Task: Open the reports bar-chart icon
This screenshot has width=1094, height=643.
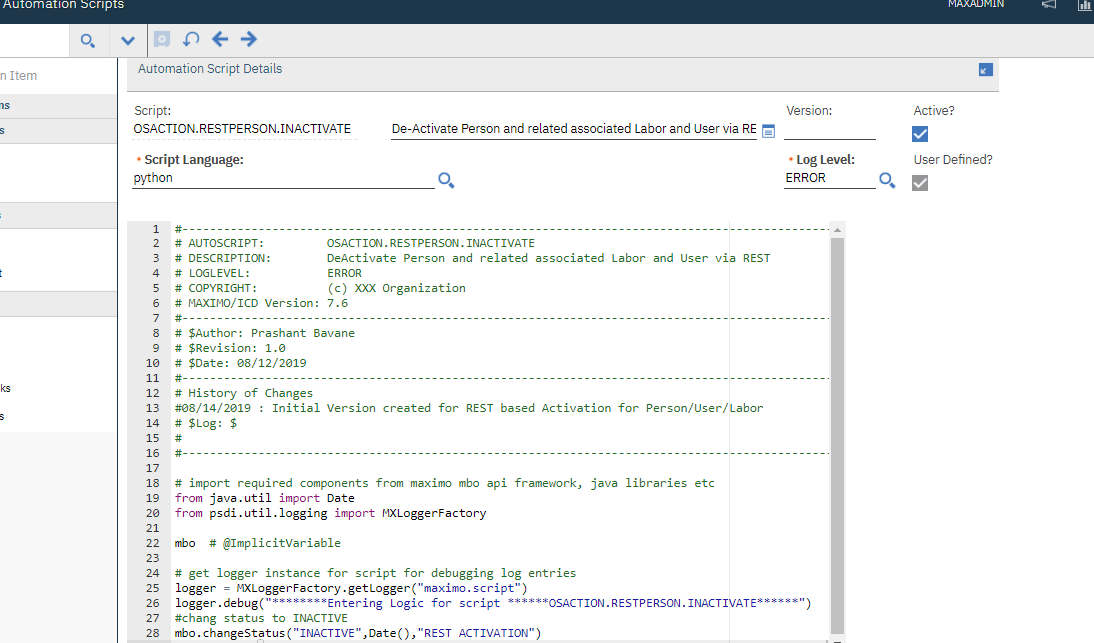Action: click(x=1084, y=6)
